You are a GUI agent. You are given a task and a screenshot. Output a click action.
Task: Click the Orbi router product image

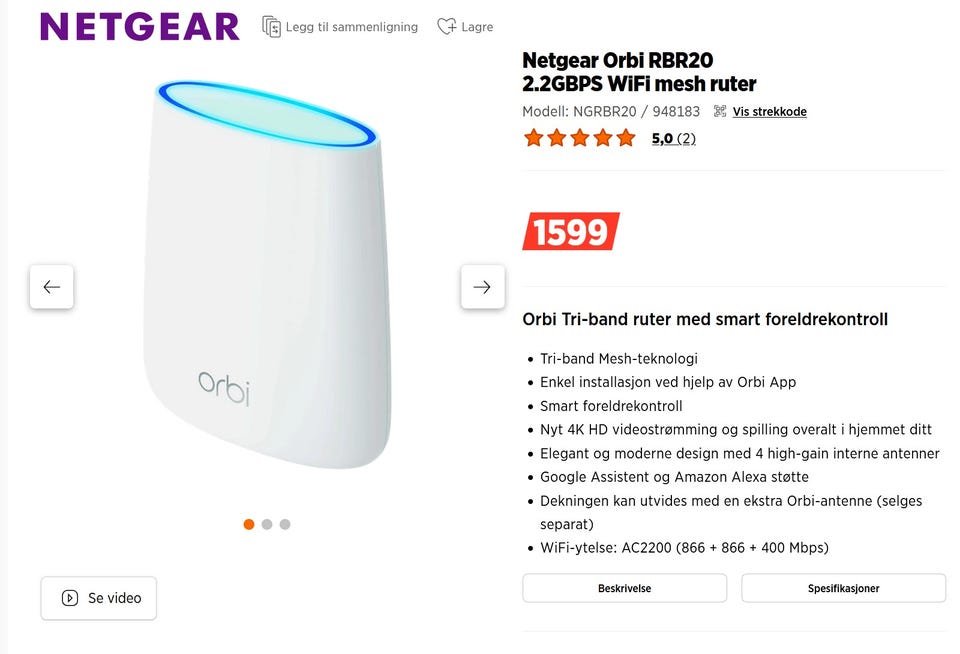267,274
